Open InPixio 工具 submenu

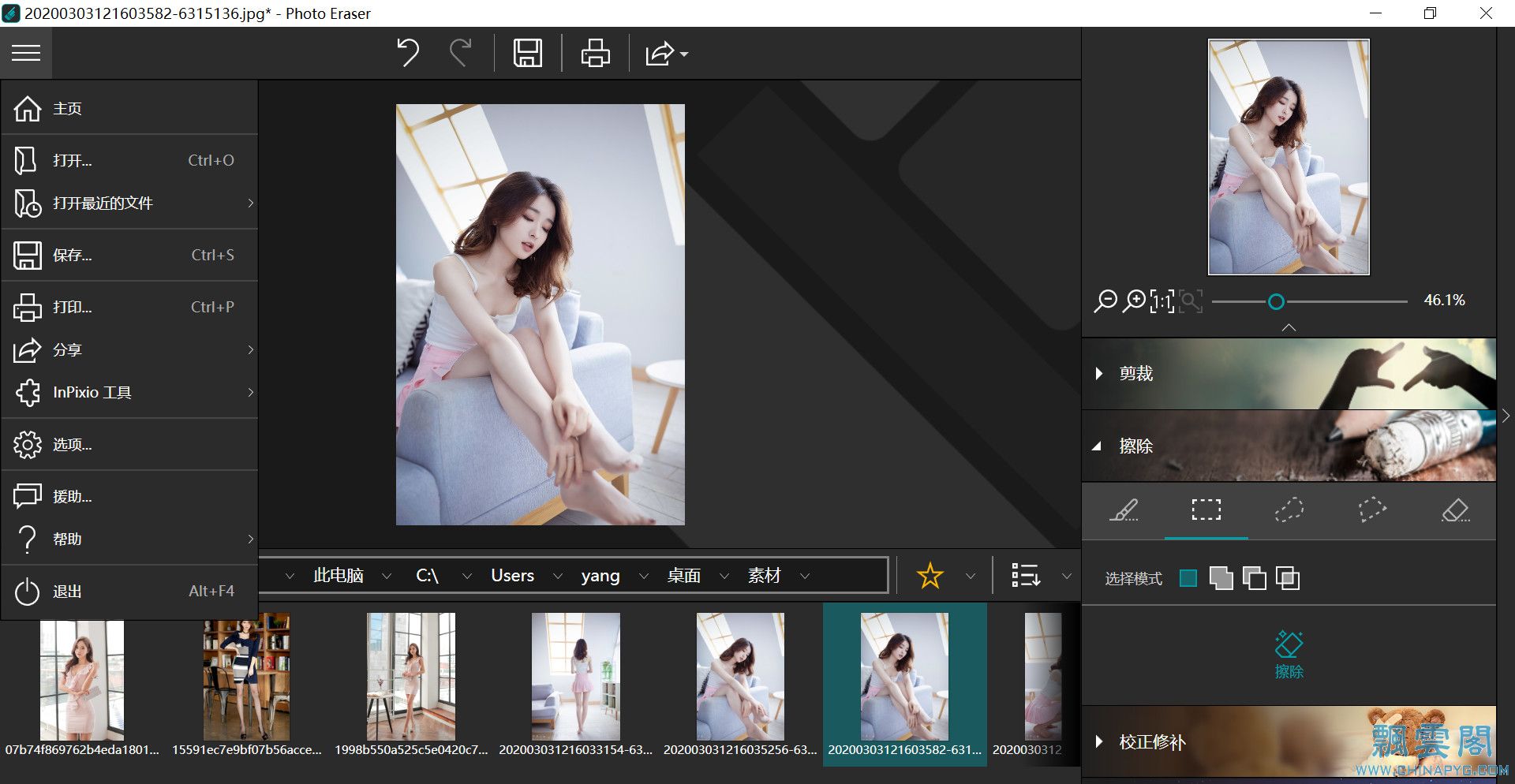(129, 392)
